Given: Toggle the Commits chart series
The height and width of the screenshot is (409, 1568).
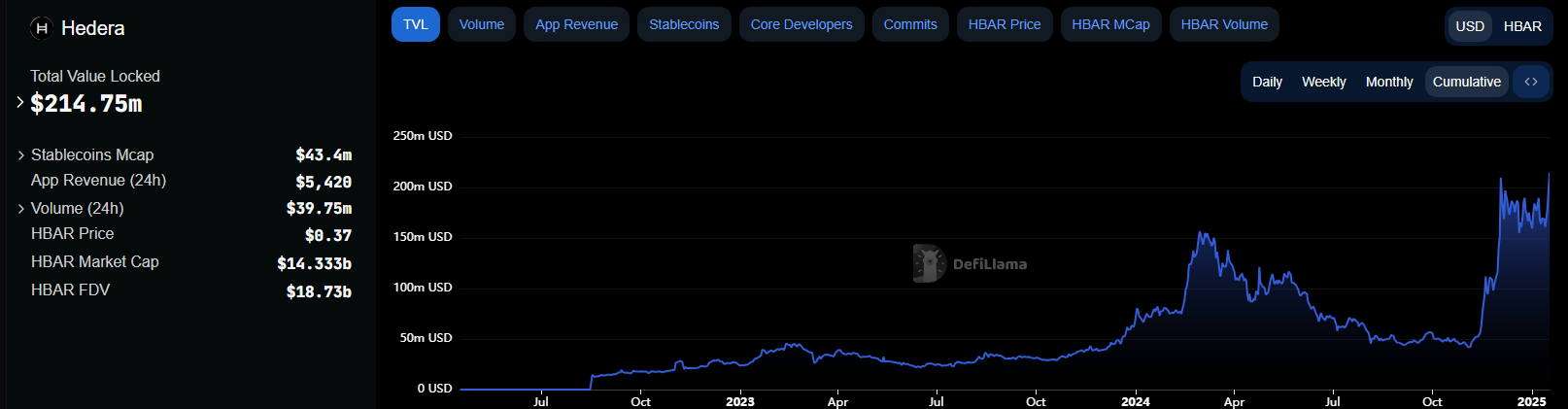Looking at the screenshot, I should [x=910, y=24].
